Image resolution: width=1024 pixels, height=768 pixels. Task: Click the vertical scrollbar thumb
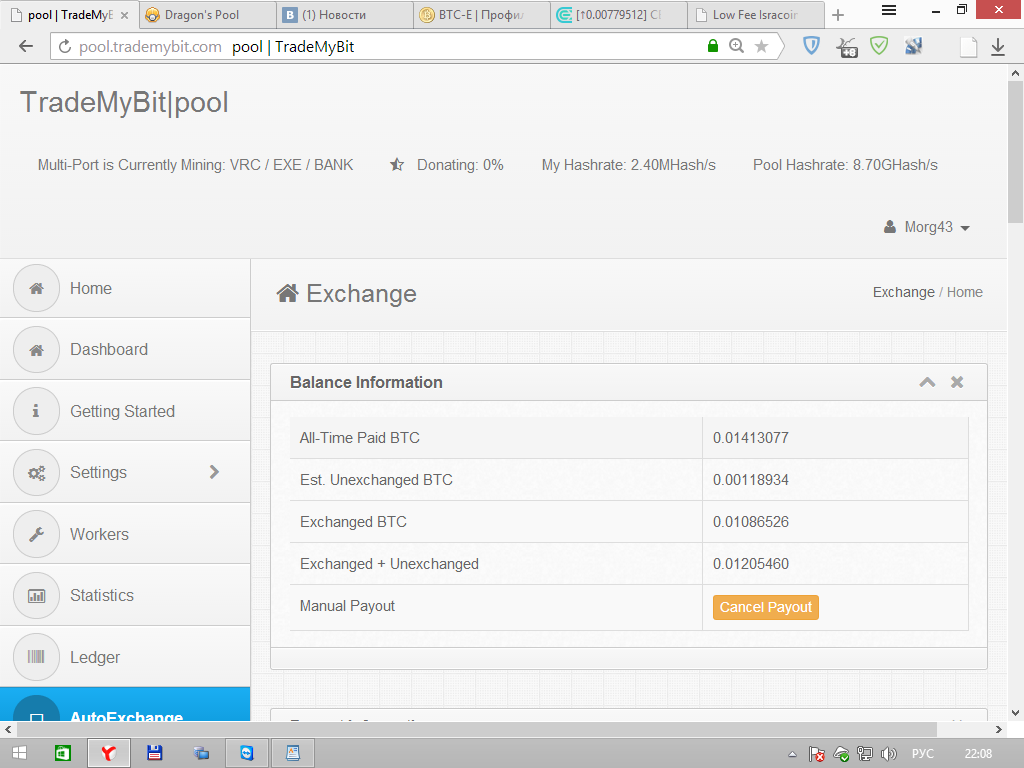coord(1015,152)
